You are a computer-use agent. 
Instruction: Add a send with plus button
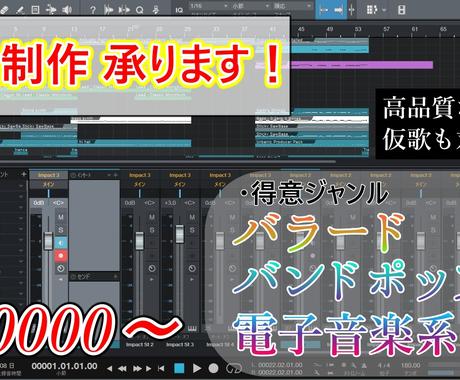[115, 276]
